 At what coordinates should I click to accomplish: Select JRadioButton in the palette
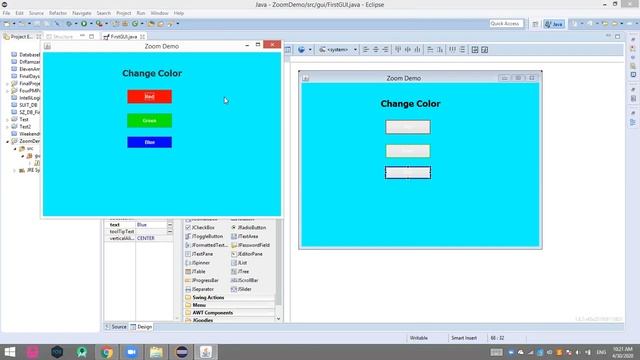249,227
